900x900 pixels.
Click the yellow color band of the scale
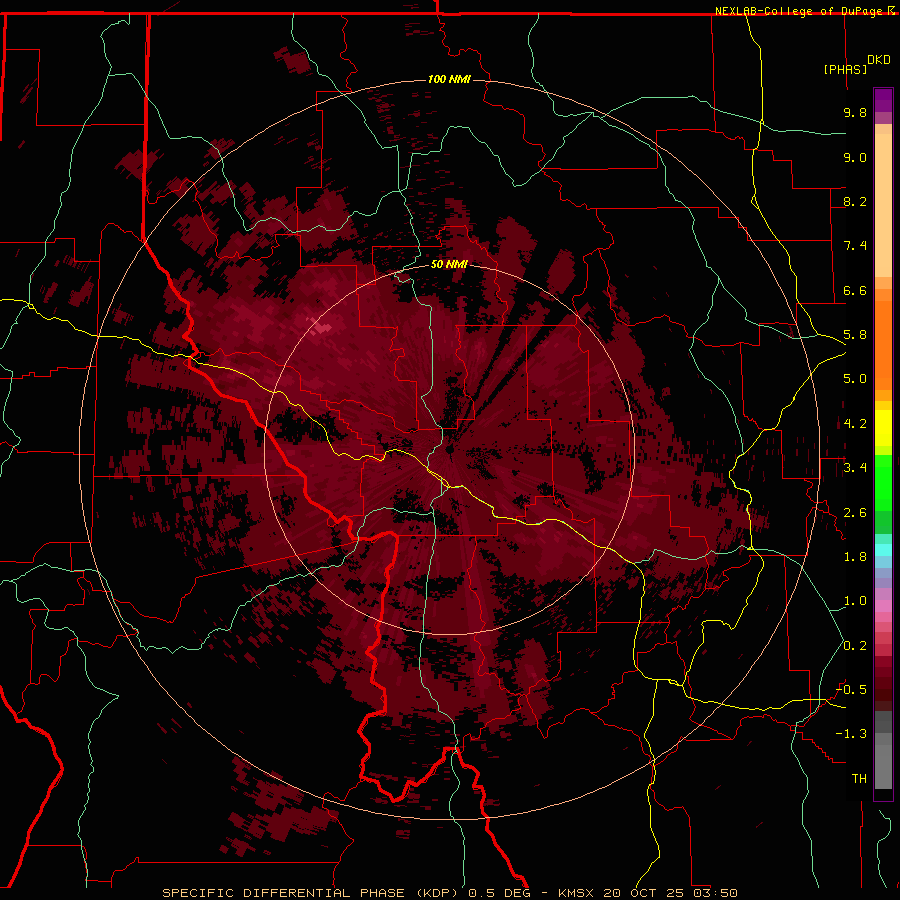tap(883, 428)
